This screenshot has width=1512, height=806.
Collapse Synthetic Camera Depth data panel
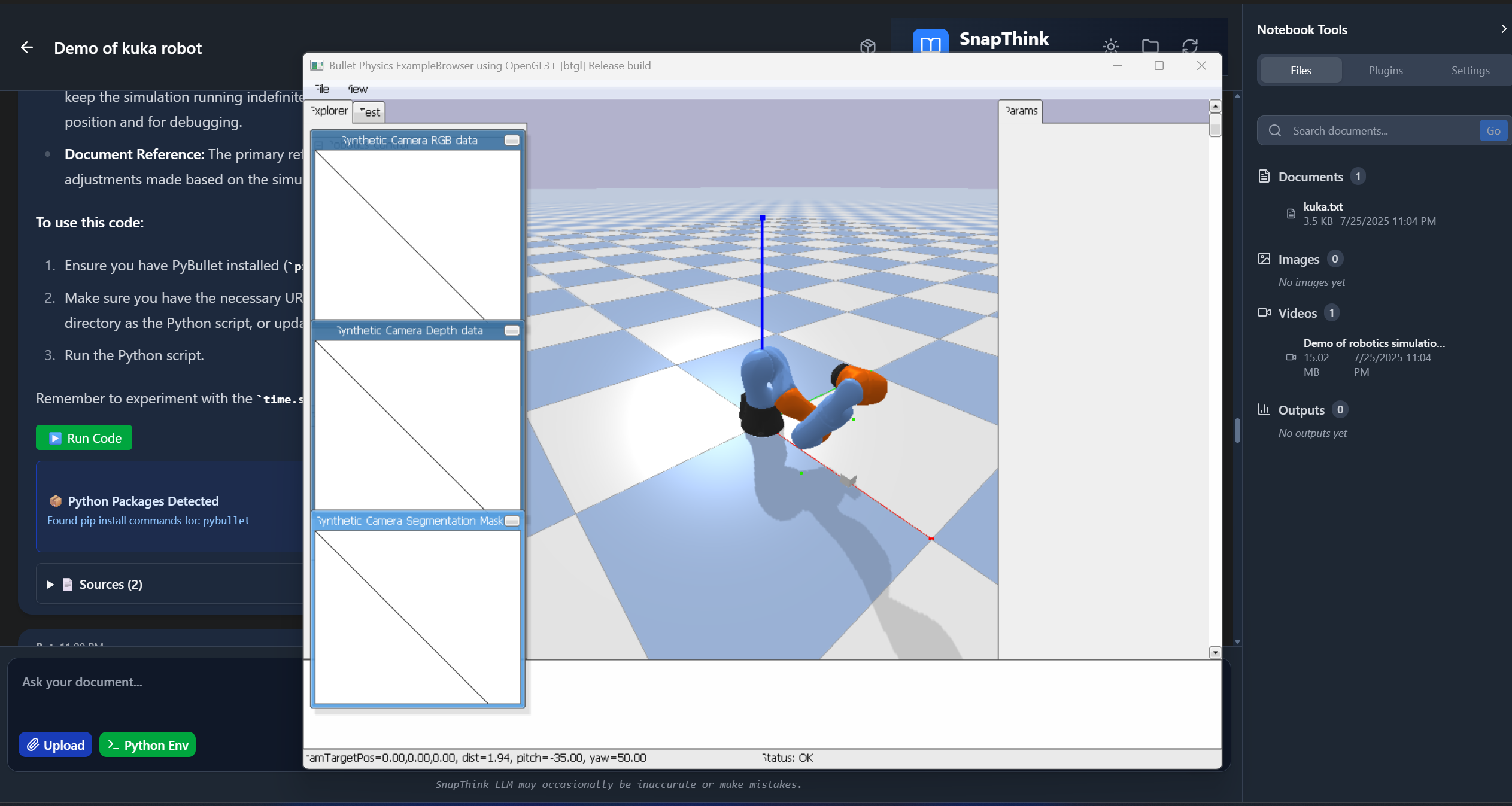[512, 331]
